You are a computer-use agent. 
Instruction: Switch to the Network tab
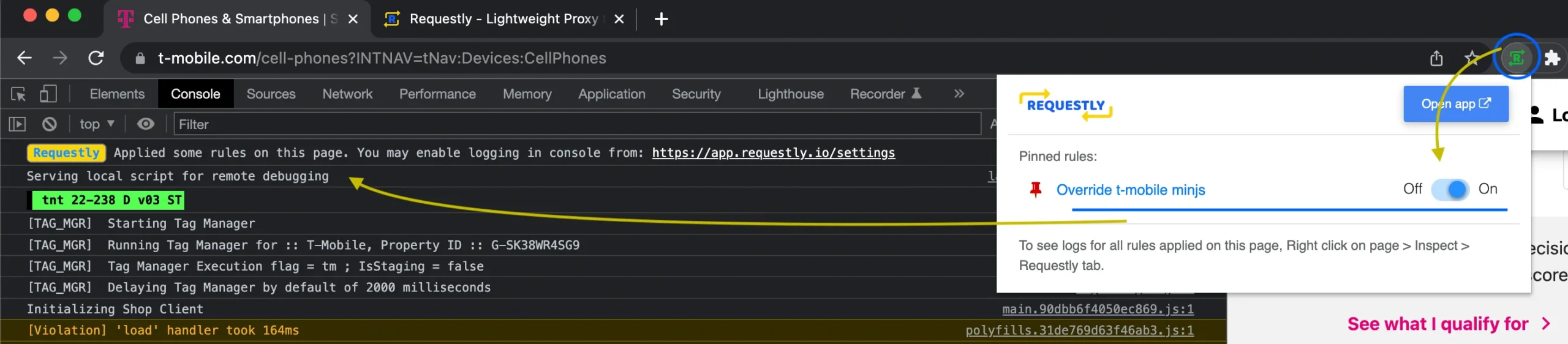click(347, 94)
